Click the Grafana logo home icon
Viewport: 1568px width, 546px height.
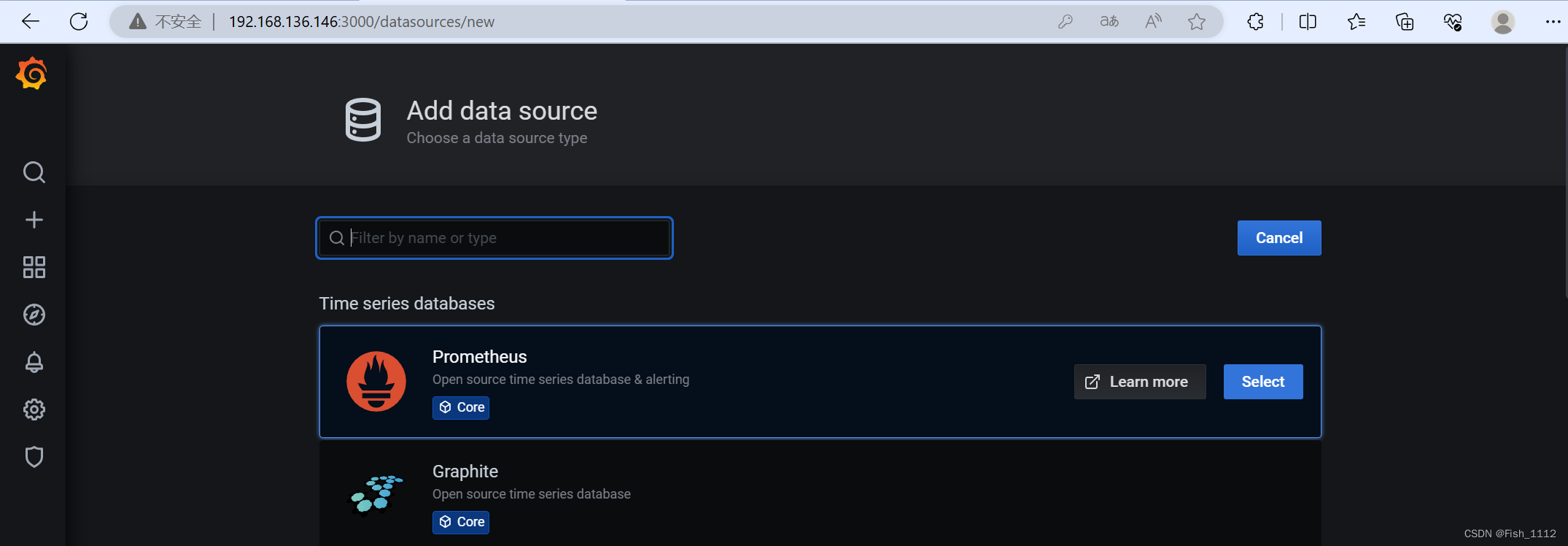(31, 73)
